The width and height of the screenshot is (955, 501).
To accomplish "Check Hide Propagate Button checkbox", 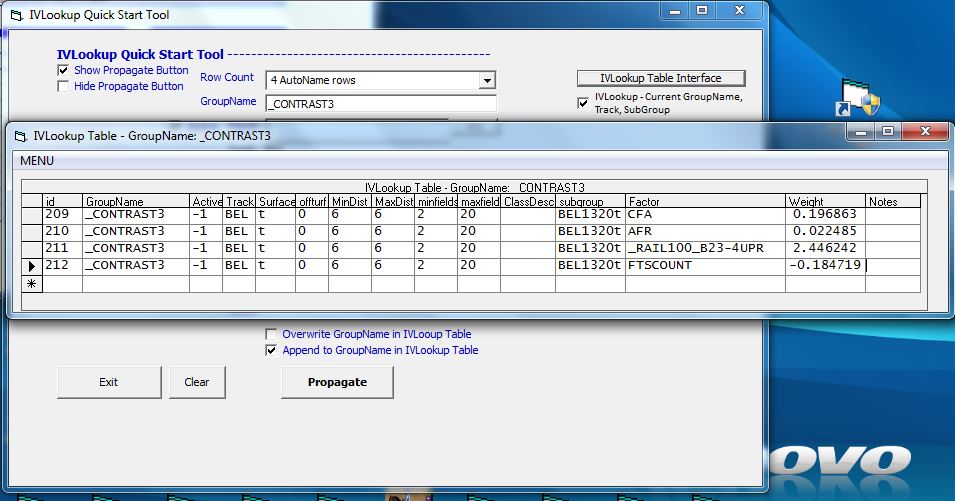I will pyautogui.click(x=63, y=86).
